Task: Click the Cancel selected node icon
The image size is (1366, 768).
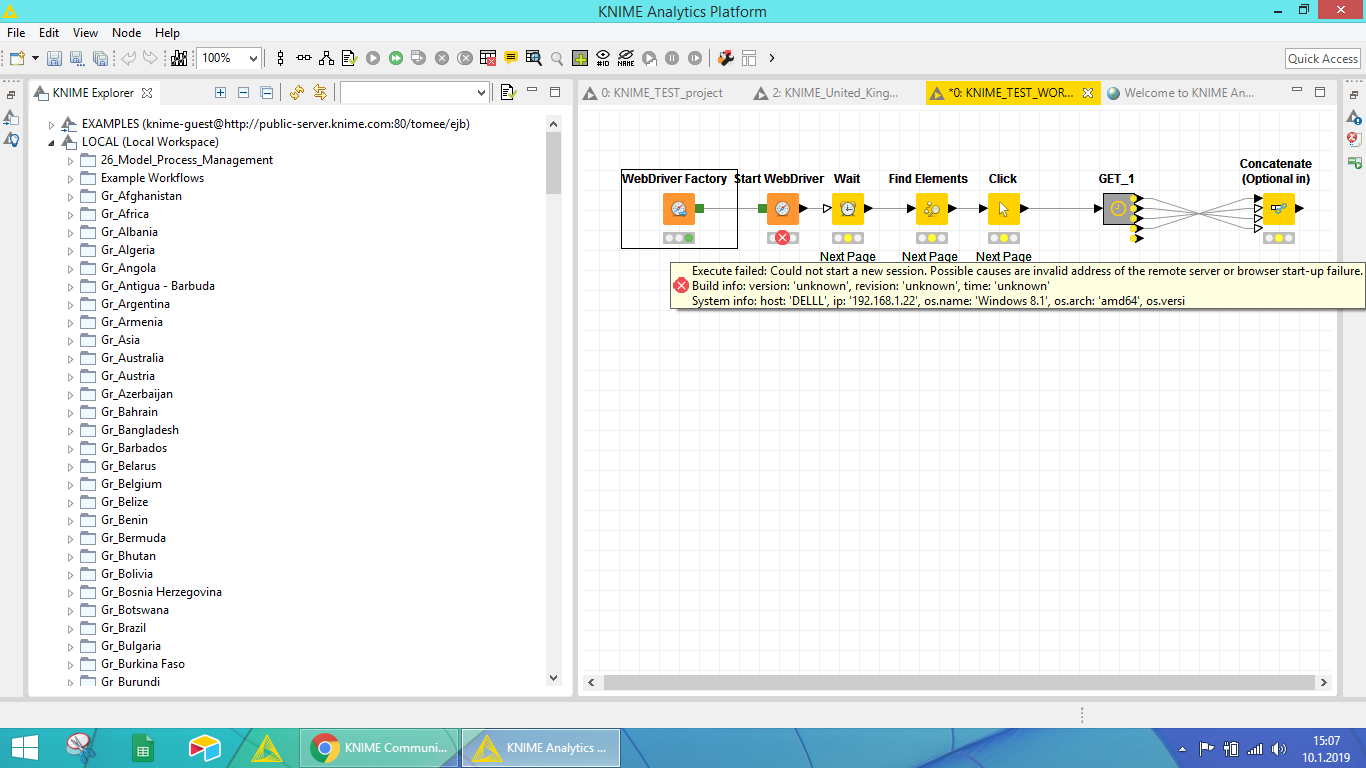Action: (442, 58)
